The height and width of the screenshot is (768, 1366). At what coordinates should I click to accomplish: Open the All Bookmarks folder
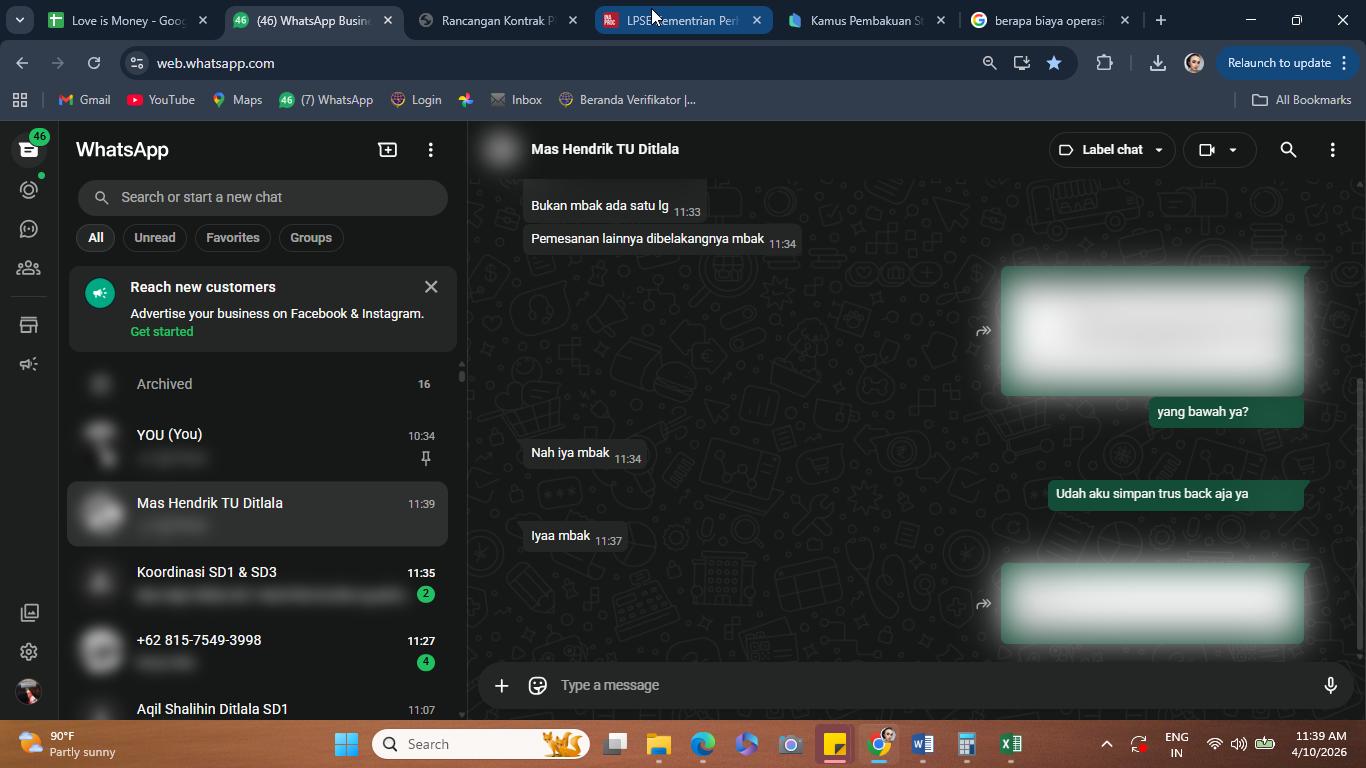[1301, 100]
